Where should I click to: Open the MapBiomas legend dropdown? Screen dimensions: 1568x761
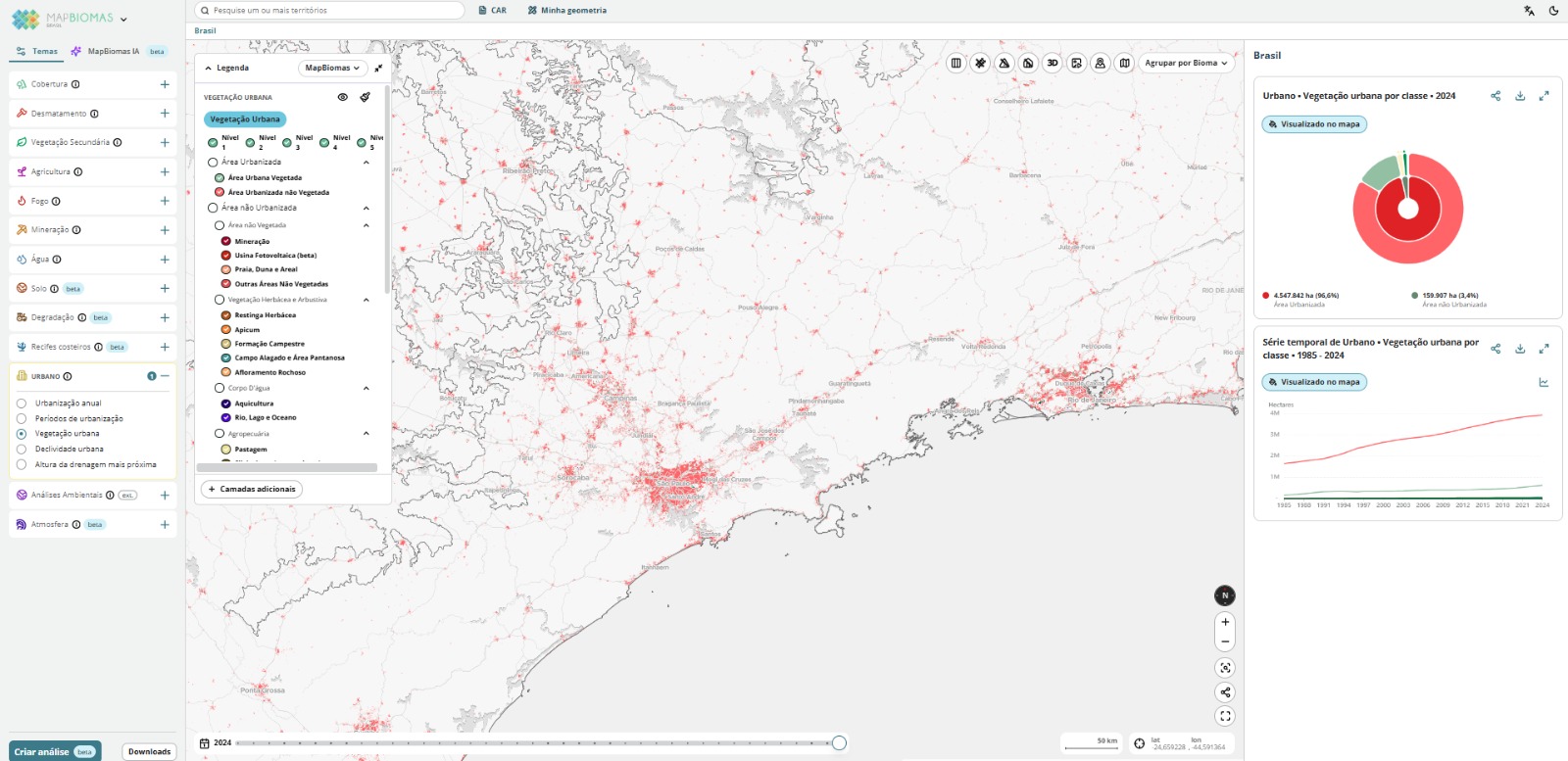[332, 68]
